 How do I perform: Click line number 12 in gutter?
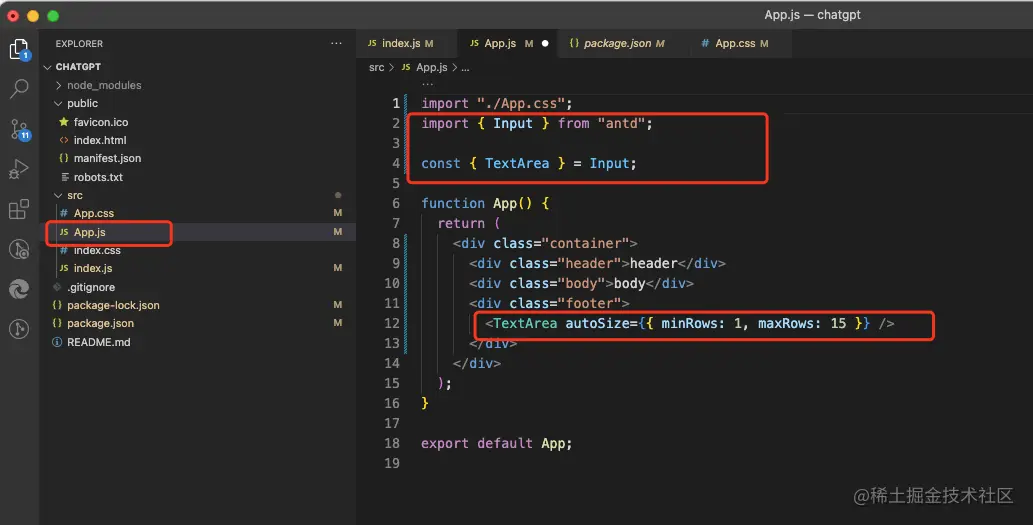[x=392, y=323]
